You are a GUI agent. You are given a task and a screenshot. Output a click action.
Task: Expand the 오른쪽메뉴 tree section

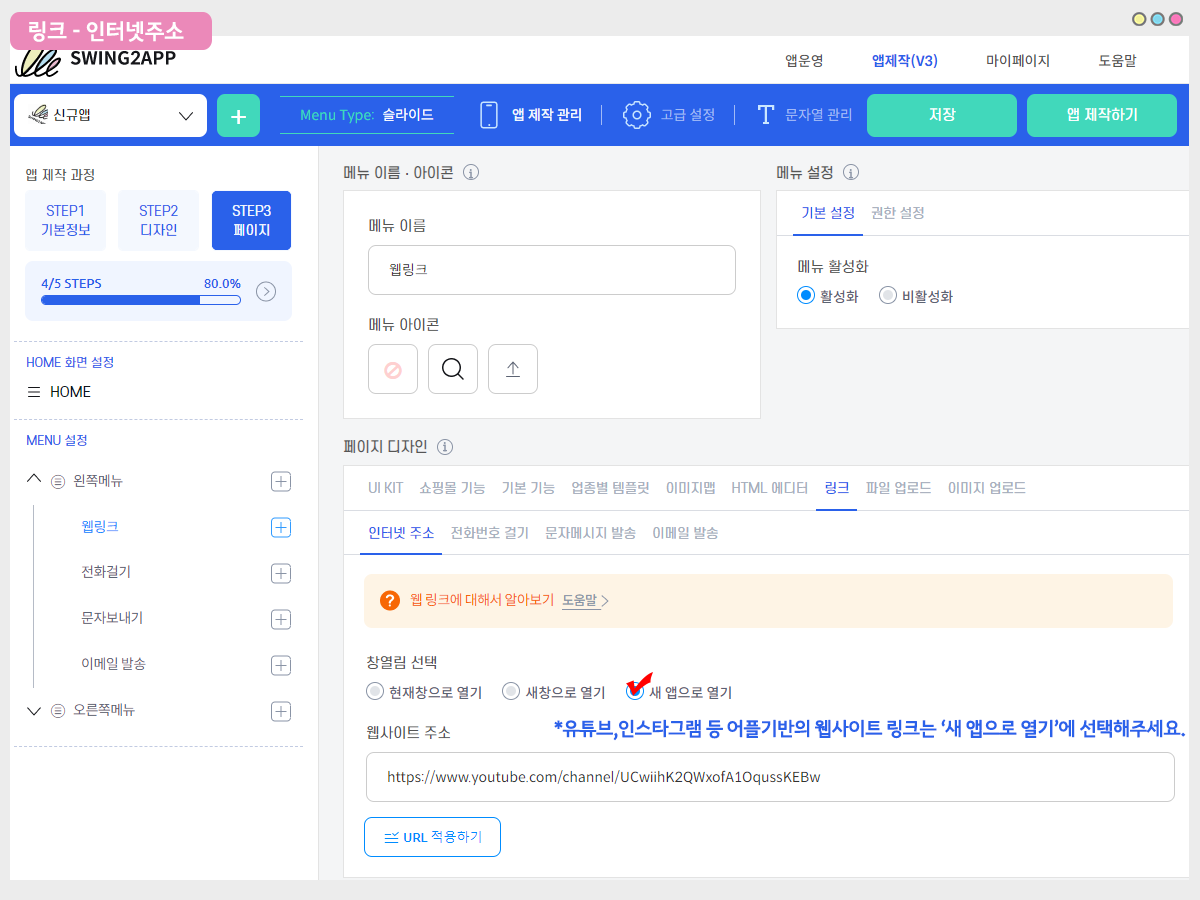tap(34, 711)
